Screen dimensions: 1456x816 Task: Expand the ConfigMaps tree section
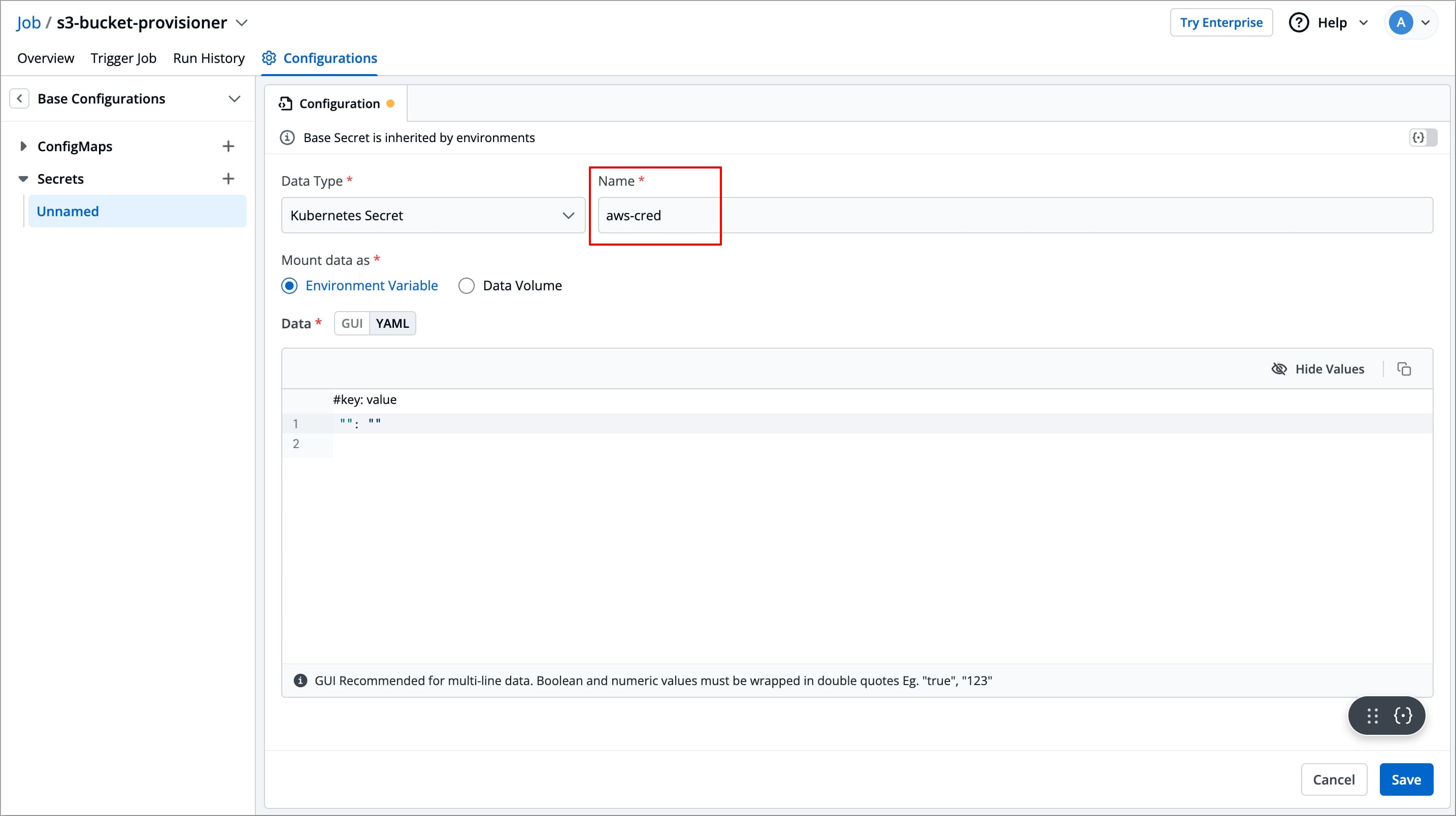click(23, 146)
